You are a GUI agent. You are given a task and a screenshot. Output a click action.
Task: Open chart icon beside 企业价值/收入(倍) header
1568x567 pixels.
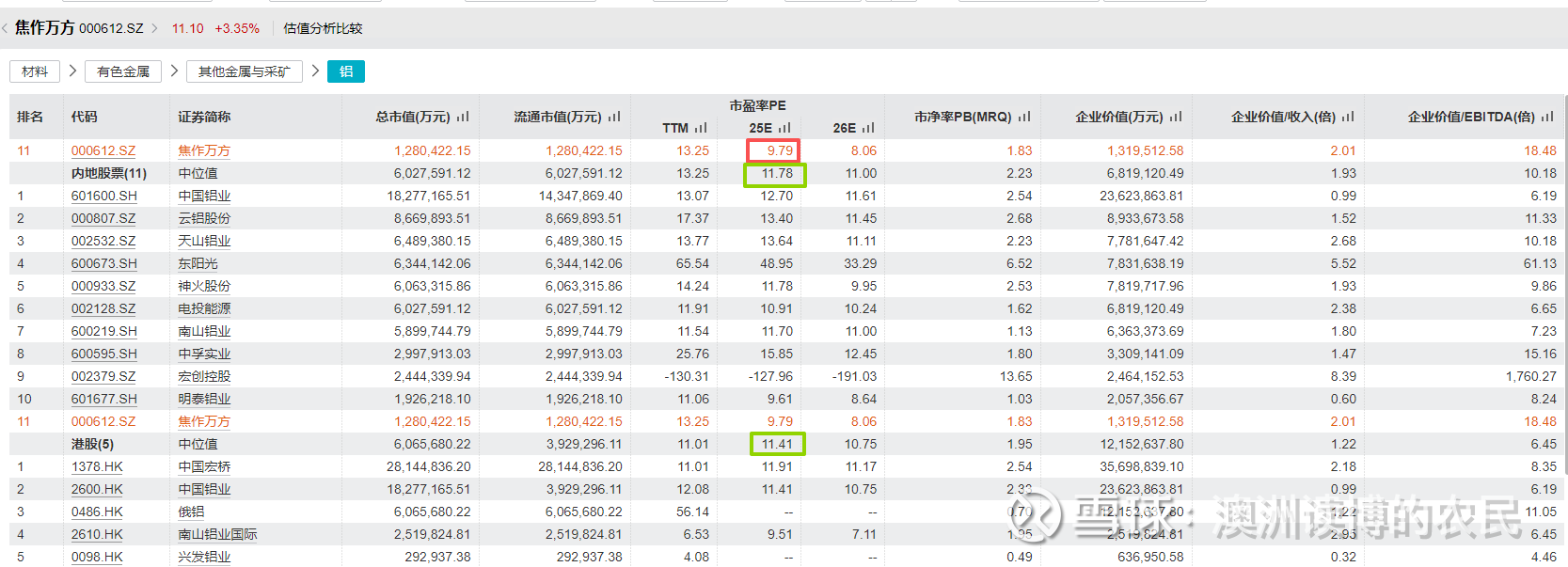point(1348,117)
